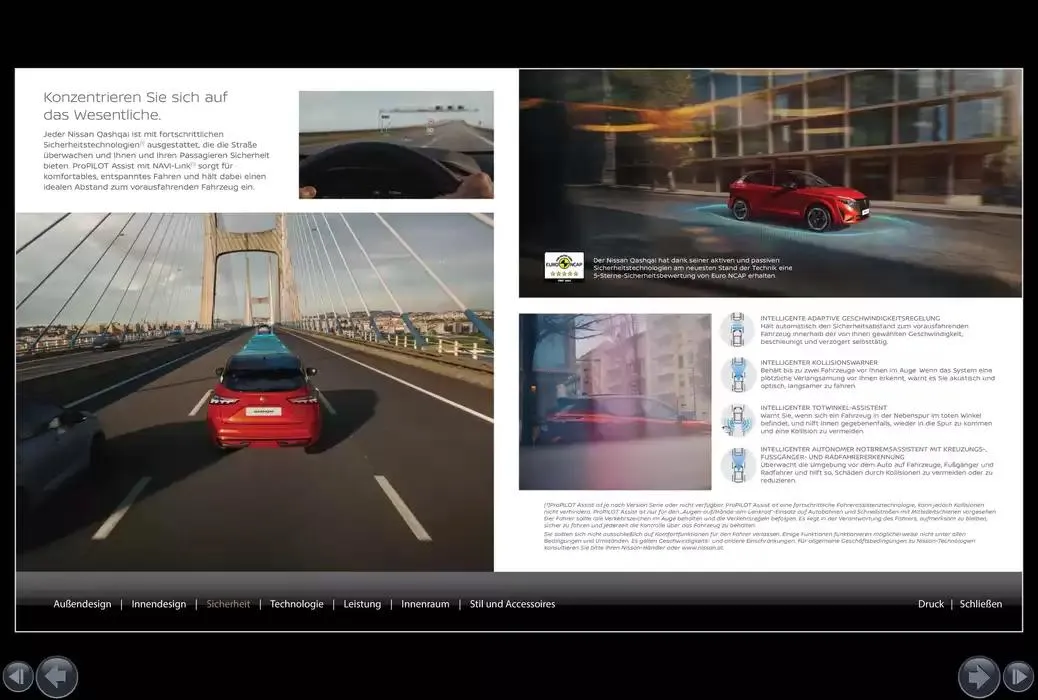The height and width of the screenshot is (700, 1038).
Task: Switch to the Innendesign section
Action: [x=159, y=604]
